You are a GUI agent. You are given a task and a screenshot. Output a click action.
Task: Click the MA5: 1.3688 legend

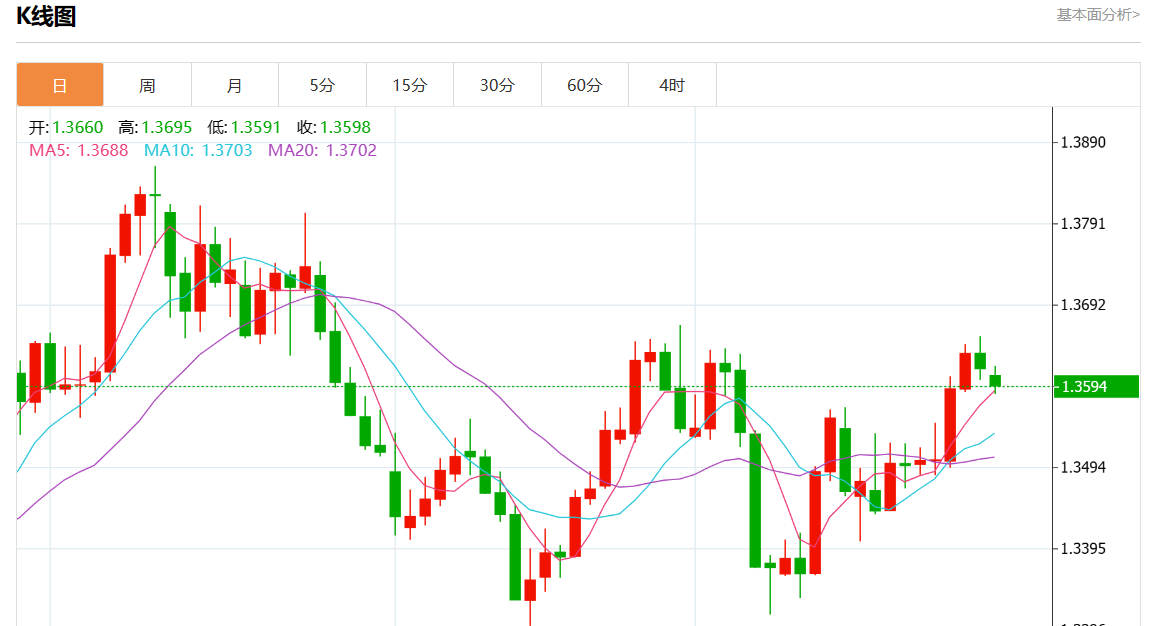click(x=78, y=150)
